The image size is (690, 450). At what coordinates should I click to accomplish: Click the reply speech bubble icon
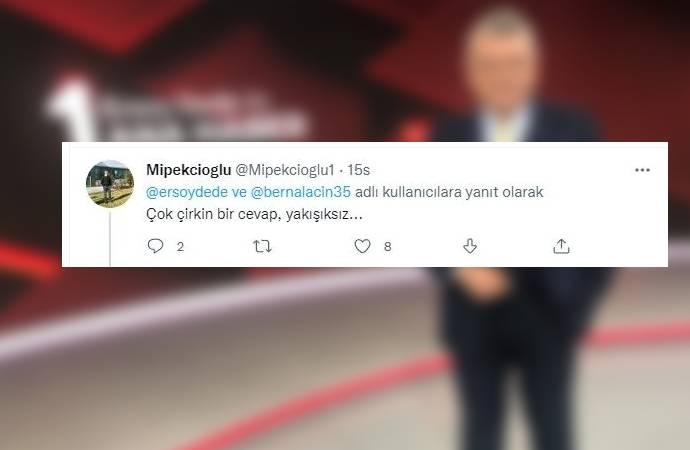155,246
